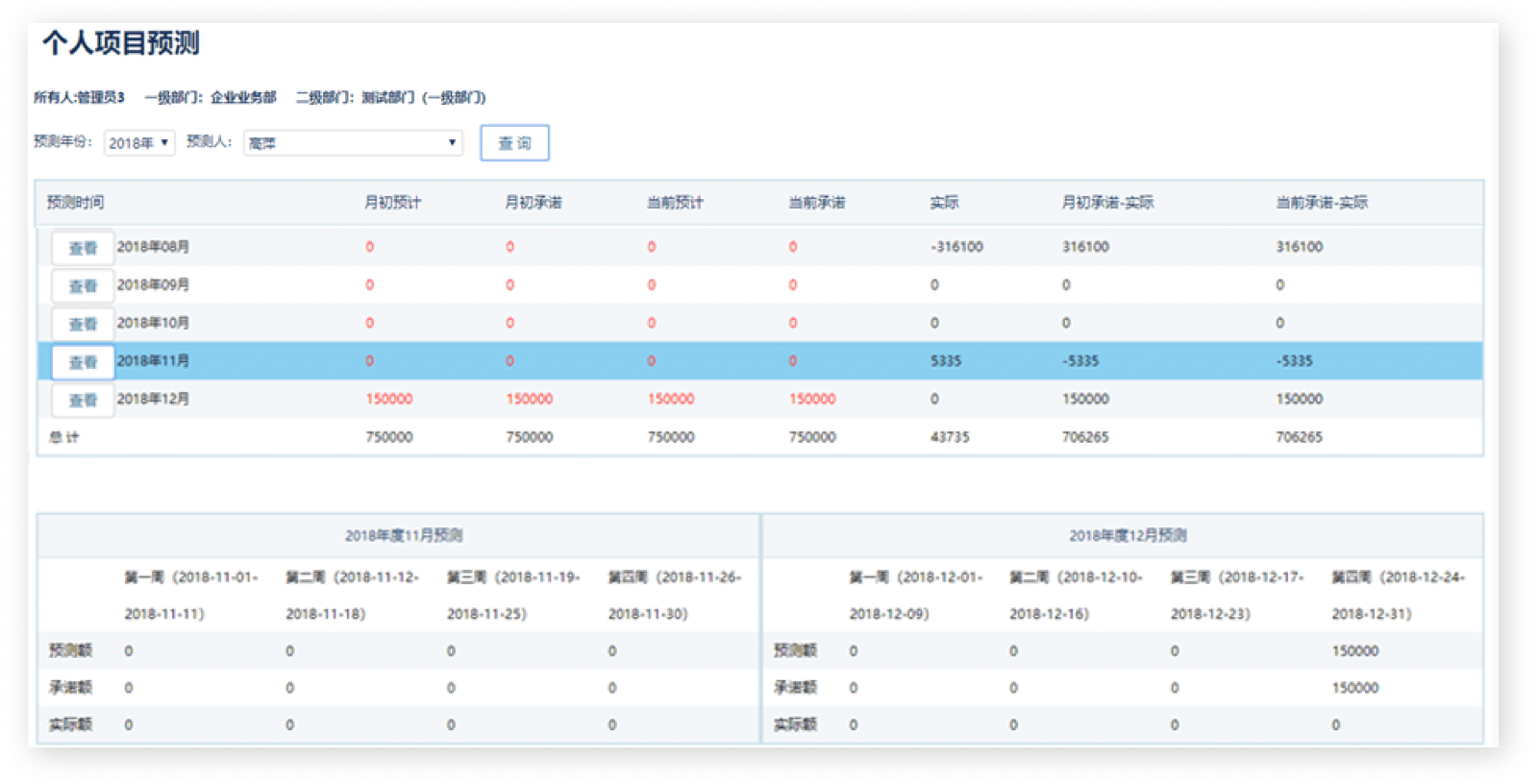Click November 第四周 column header
Image resolution: width=1538 pixels, height=784 pixels.
[x=675, y=596]
